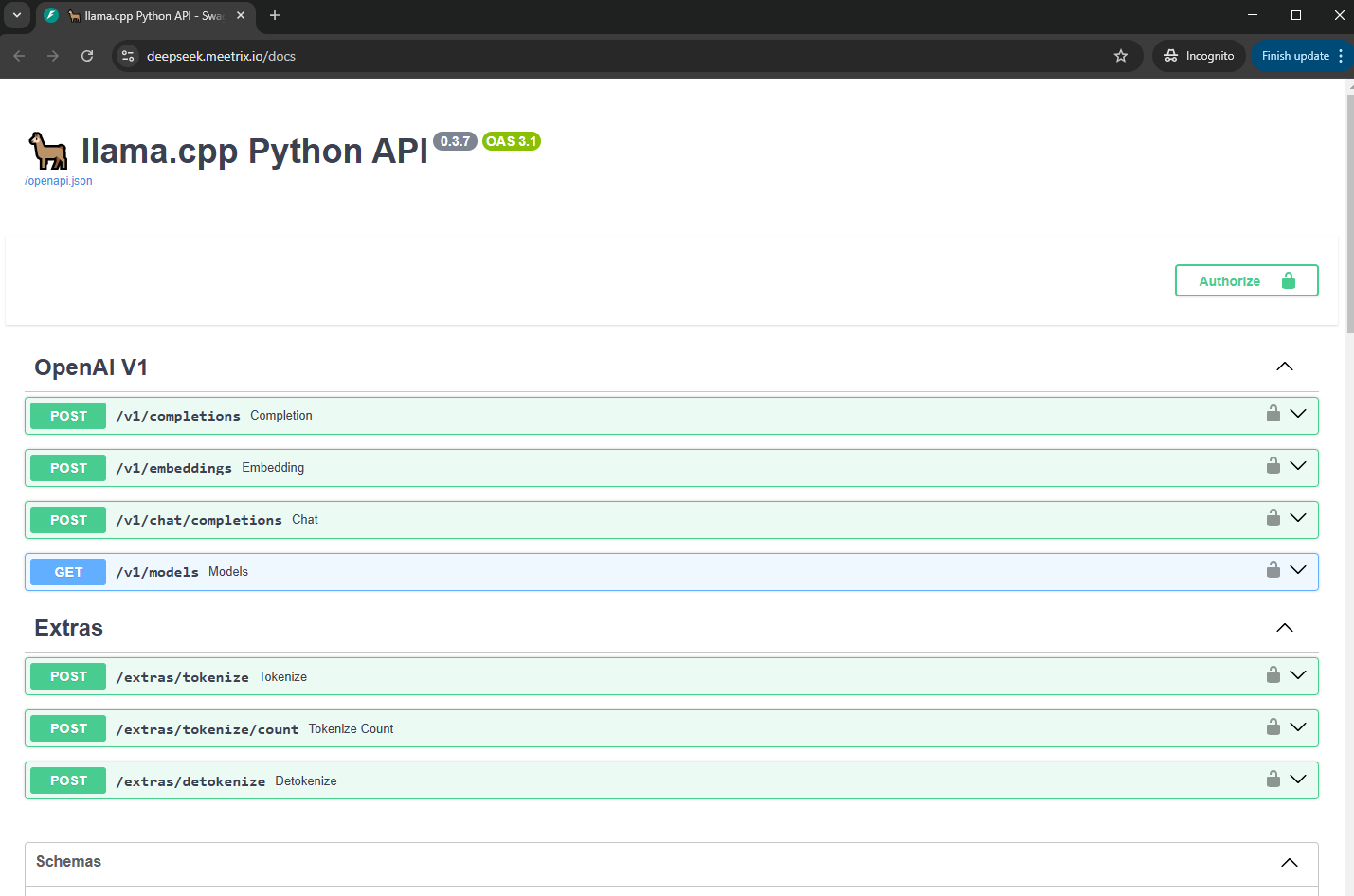Expand the /v1/chat/completions endpoint chevron

point(1298,518)
